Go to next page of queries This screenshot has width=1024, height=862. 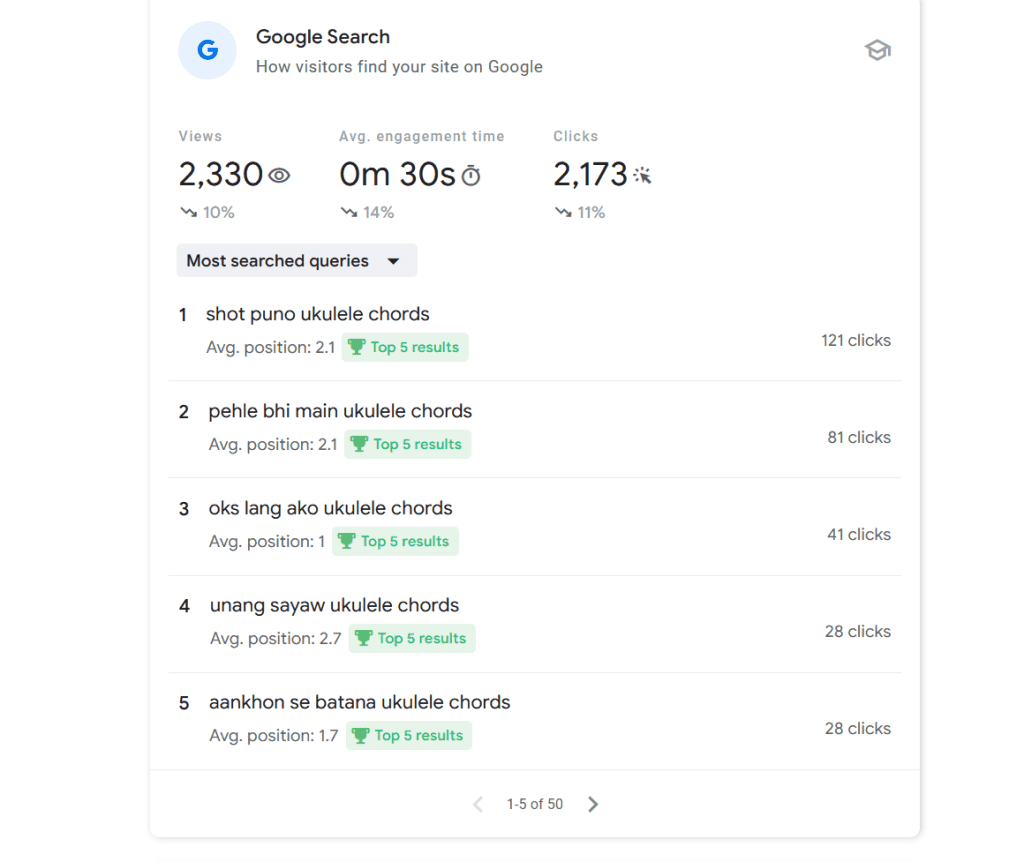click(x=593, y=804)
